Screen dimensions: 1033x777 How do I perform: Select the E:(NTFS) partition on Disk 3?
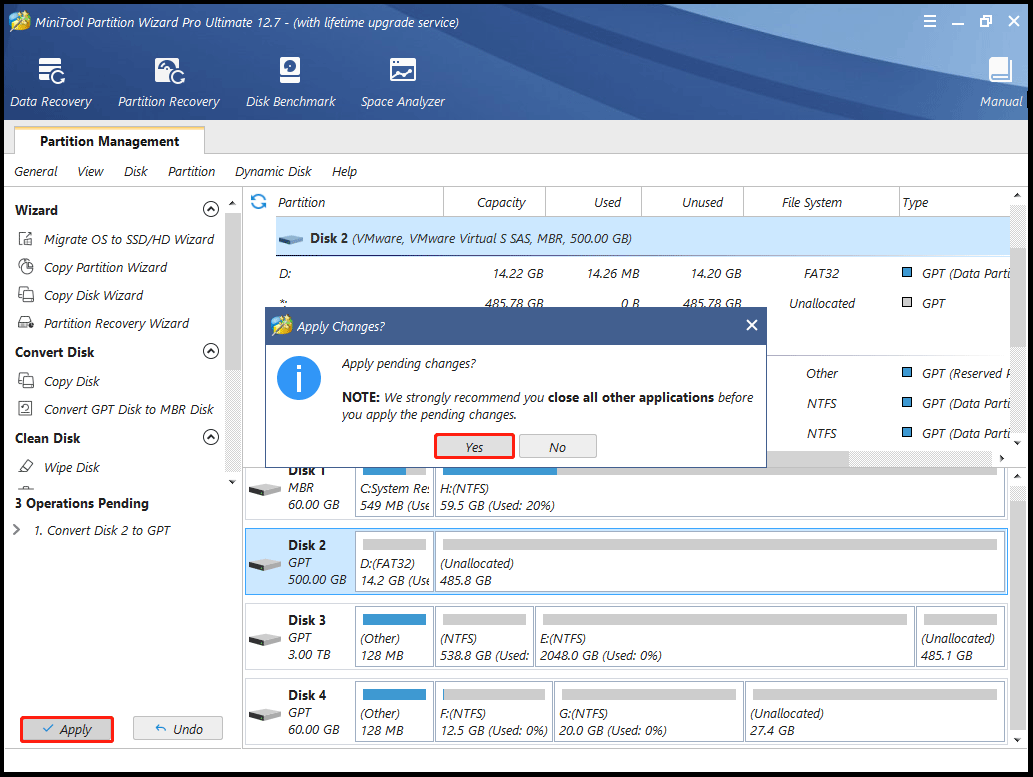click(725, 637)
